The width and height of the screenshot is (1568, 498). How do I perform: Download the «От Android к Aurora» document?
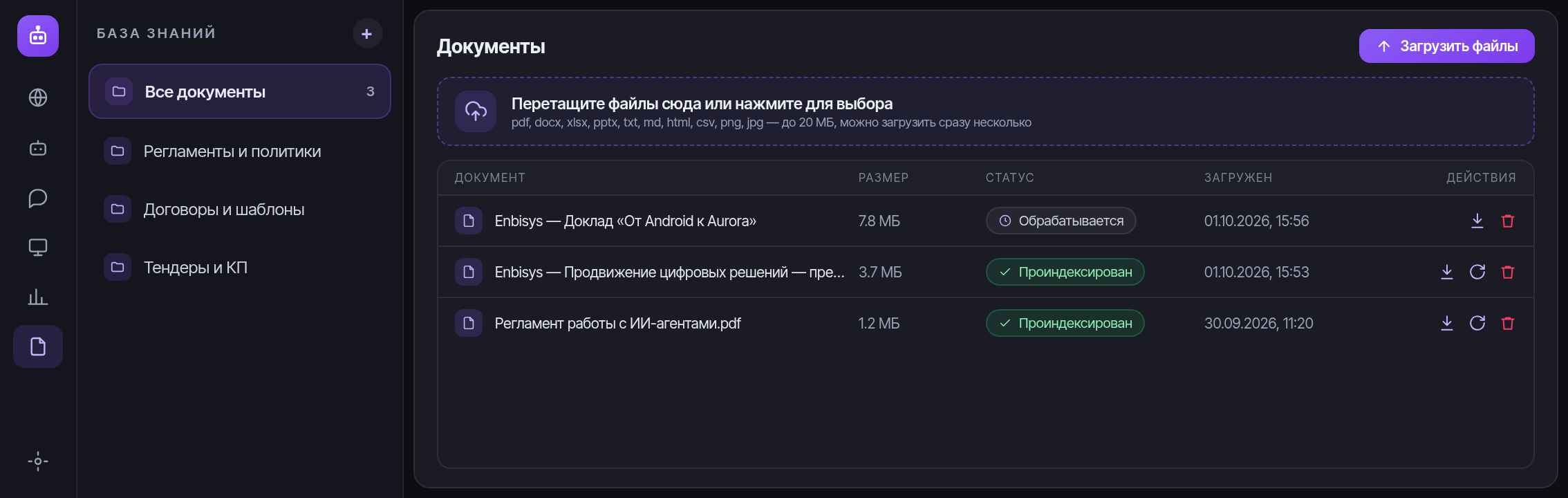(1477, 221)
